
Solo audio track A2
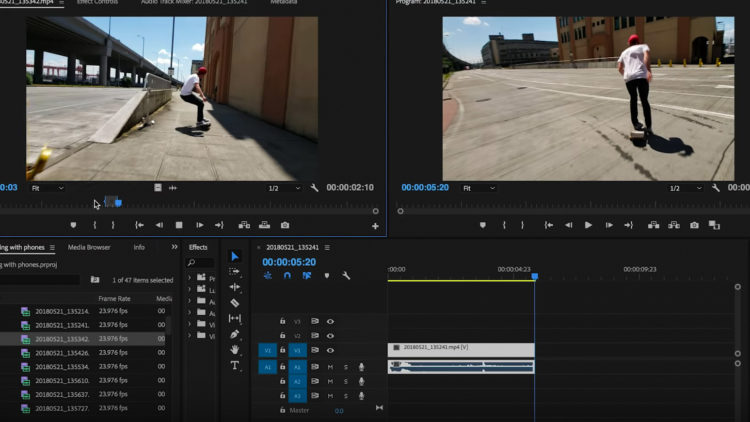[x=346, y=381]
